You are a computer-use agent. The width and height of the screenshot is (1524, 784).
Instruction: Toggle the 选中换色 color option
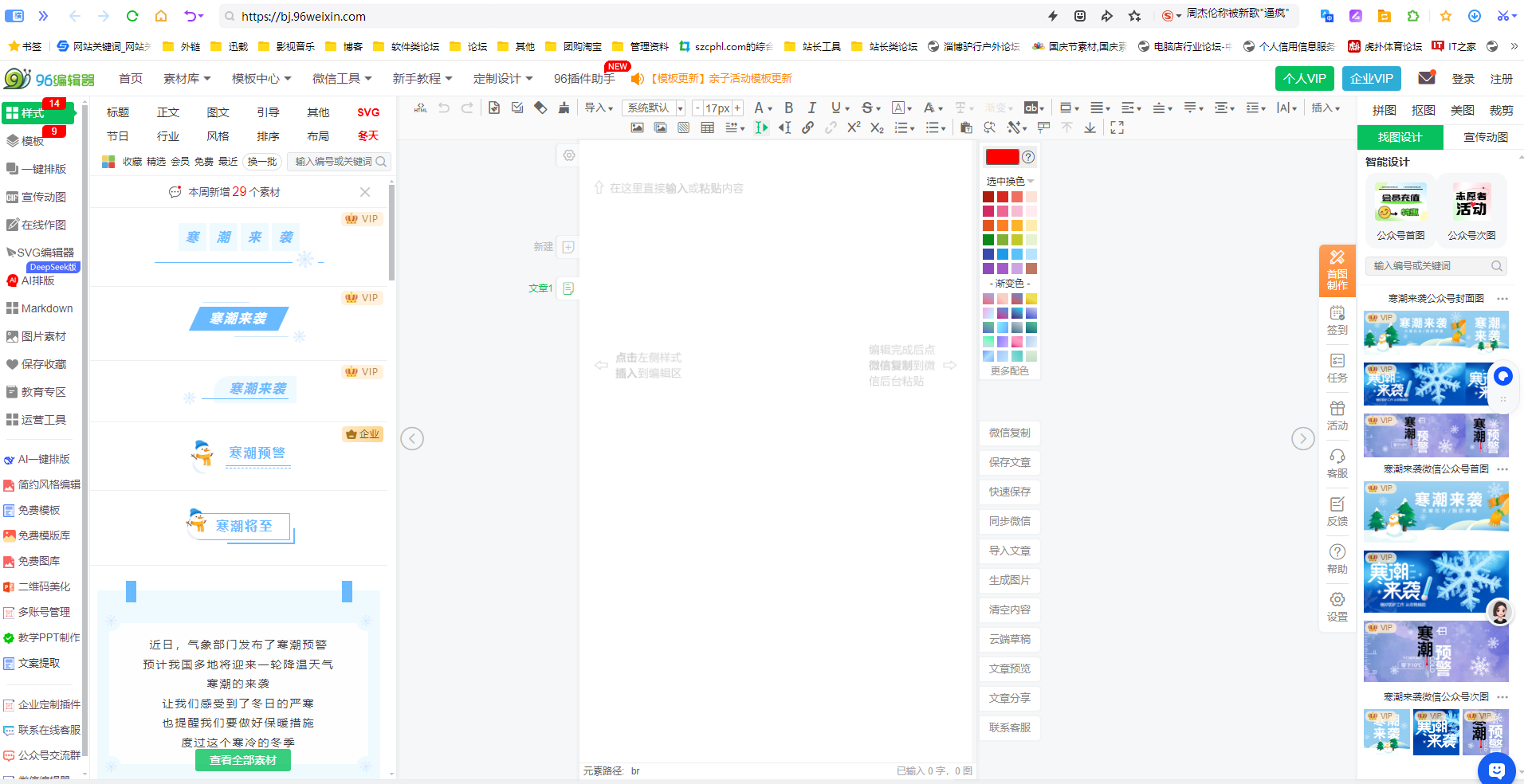1009,181
